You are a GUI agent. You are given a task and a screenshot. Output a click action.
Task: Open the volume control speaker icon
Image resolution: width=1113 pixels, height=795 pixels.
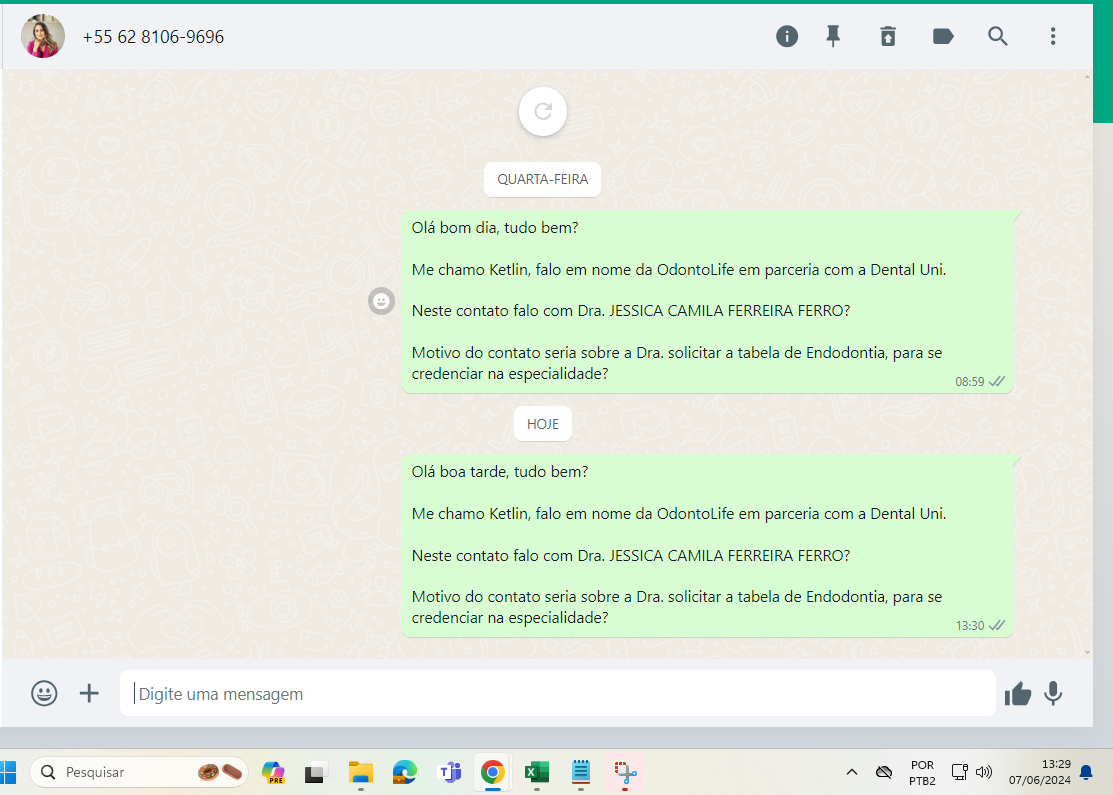[984, 772]
